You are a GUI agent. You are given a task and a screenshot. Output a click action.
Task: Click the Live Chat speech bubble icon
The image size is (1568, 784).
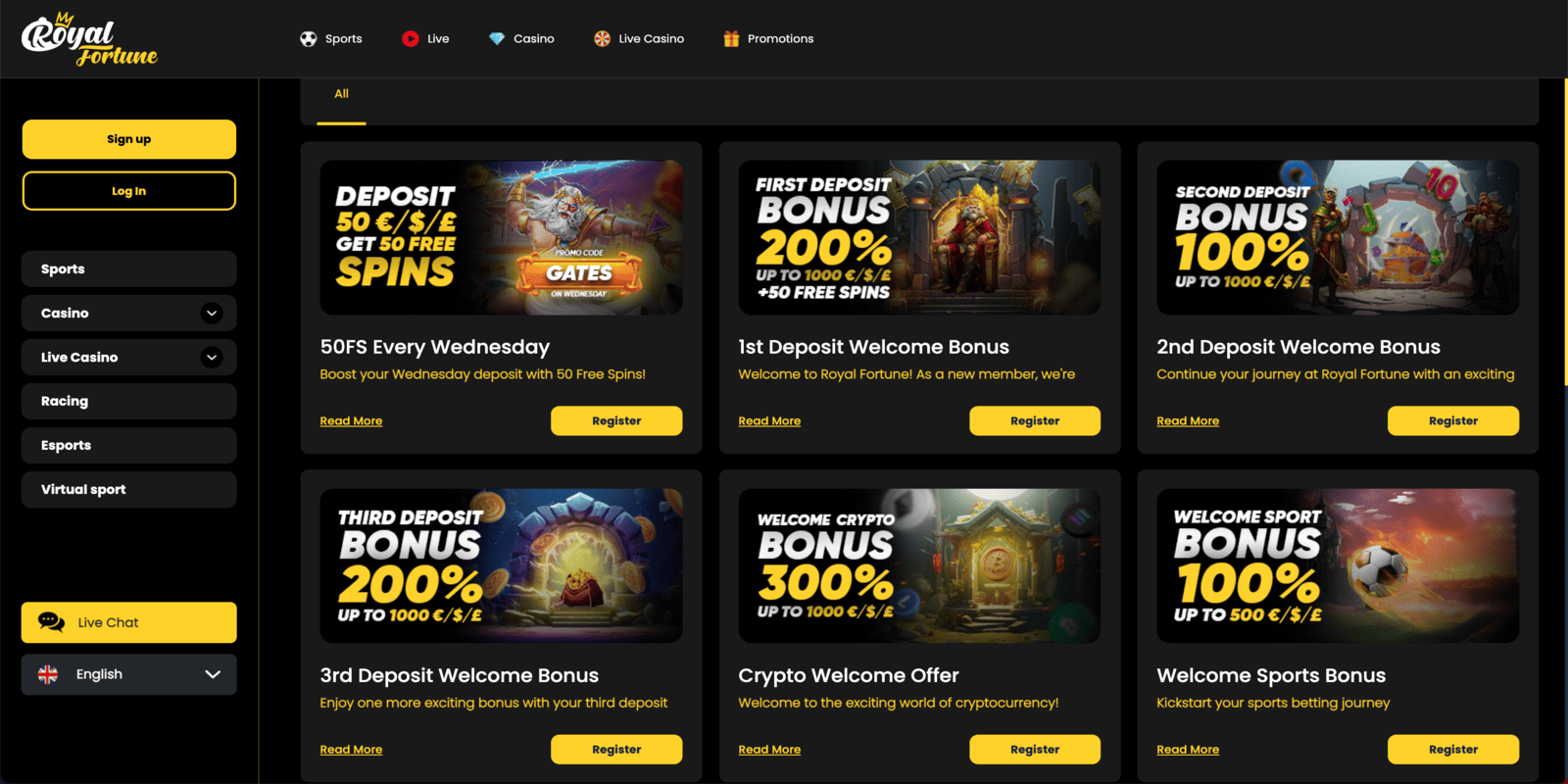coord(51,622)
